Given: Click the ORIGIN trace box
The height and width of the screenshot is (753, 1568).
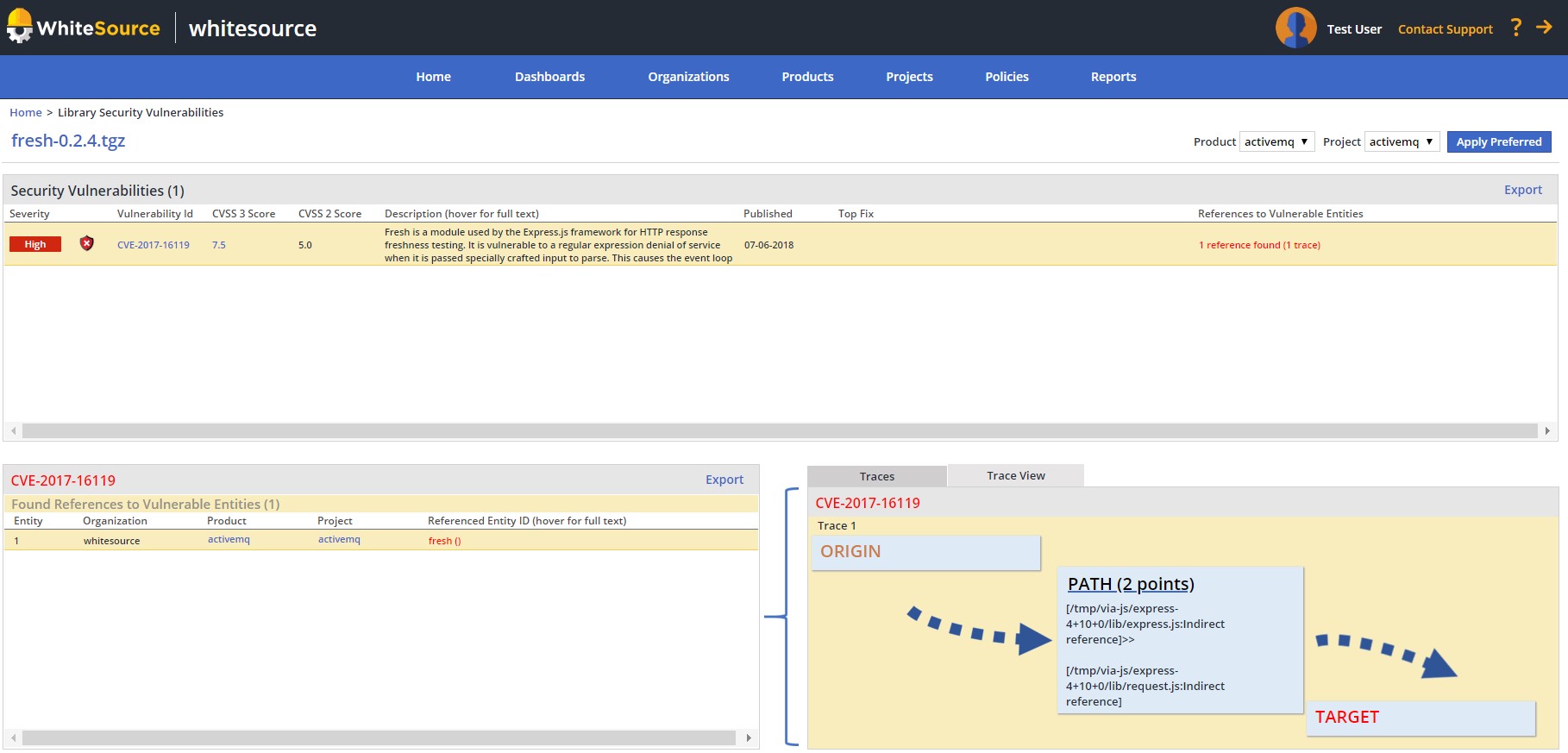Looking at the screenshot, I should coord(925,552).
